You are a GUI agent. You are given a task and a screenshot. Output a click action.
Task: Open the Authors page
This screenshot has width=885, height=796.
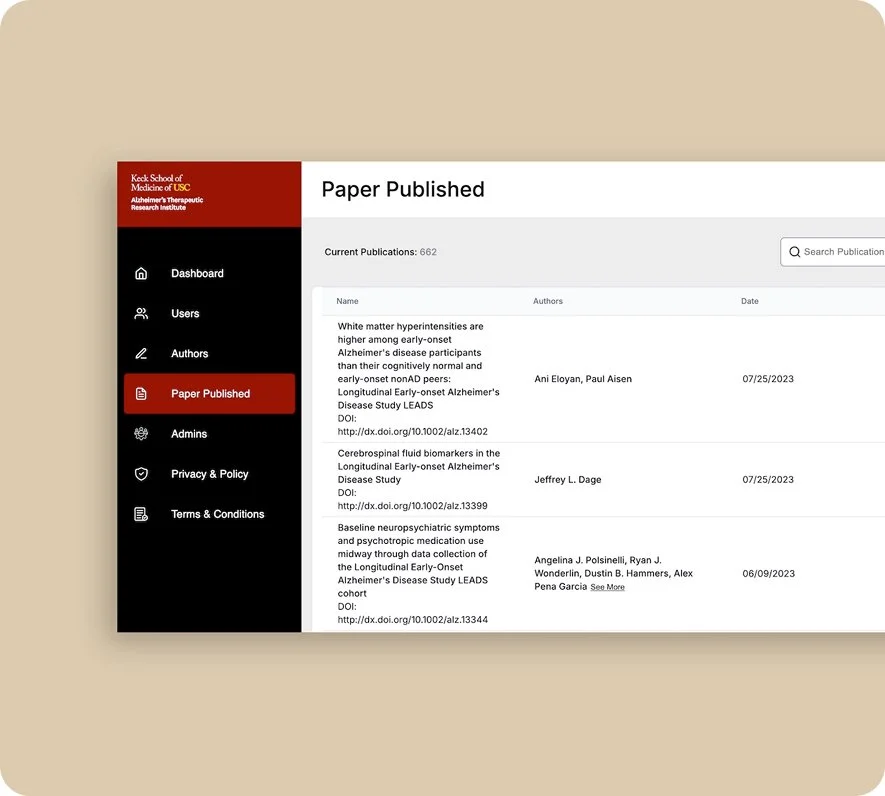[x=209, y=353]
